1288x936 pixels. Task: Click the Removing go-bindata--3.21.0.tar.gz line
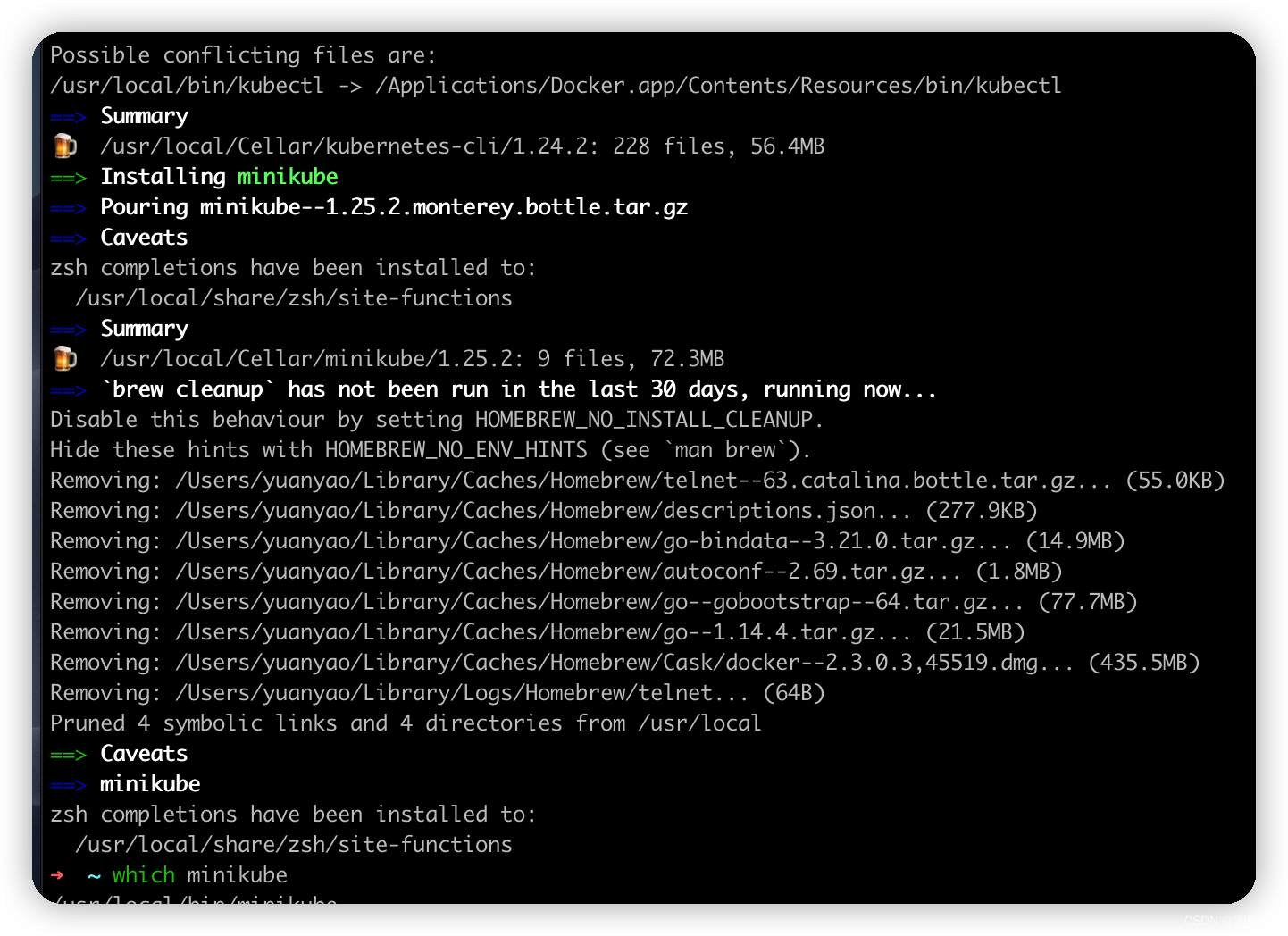coord(588,541)
